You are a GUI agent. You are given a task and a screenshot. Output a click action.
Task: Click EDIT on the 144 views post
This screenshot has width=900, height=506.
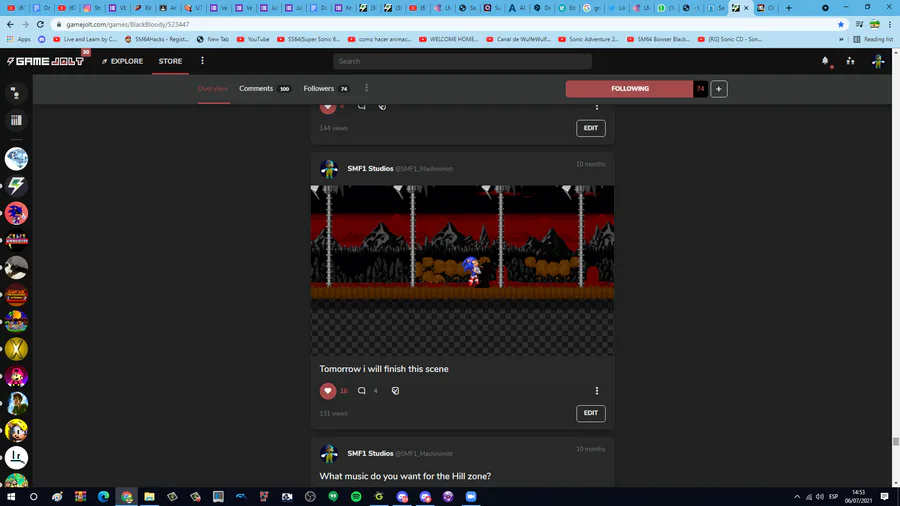(591, 128)
